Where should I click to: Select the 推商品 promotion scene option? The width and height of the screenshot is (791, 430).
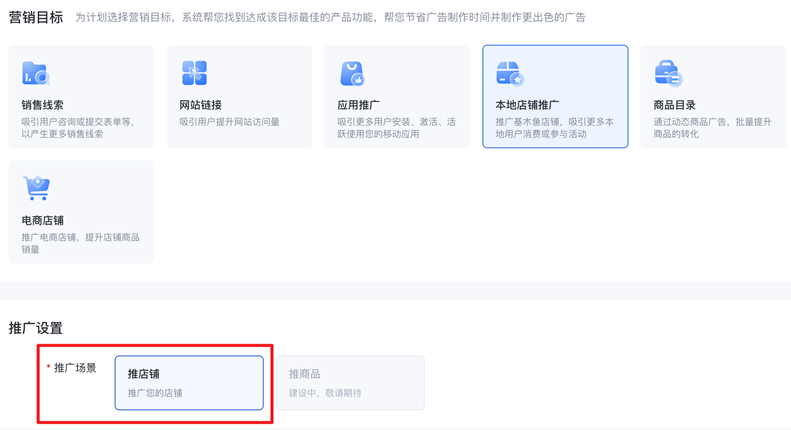[350, 382]
